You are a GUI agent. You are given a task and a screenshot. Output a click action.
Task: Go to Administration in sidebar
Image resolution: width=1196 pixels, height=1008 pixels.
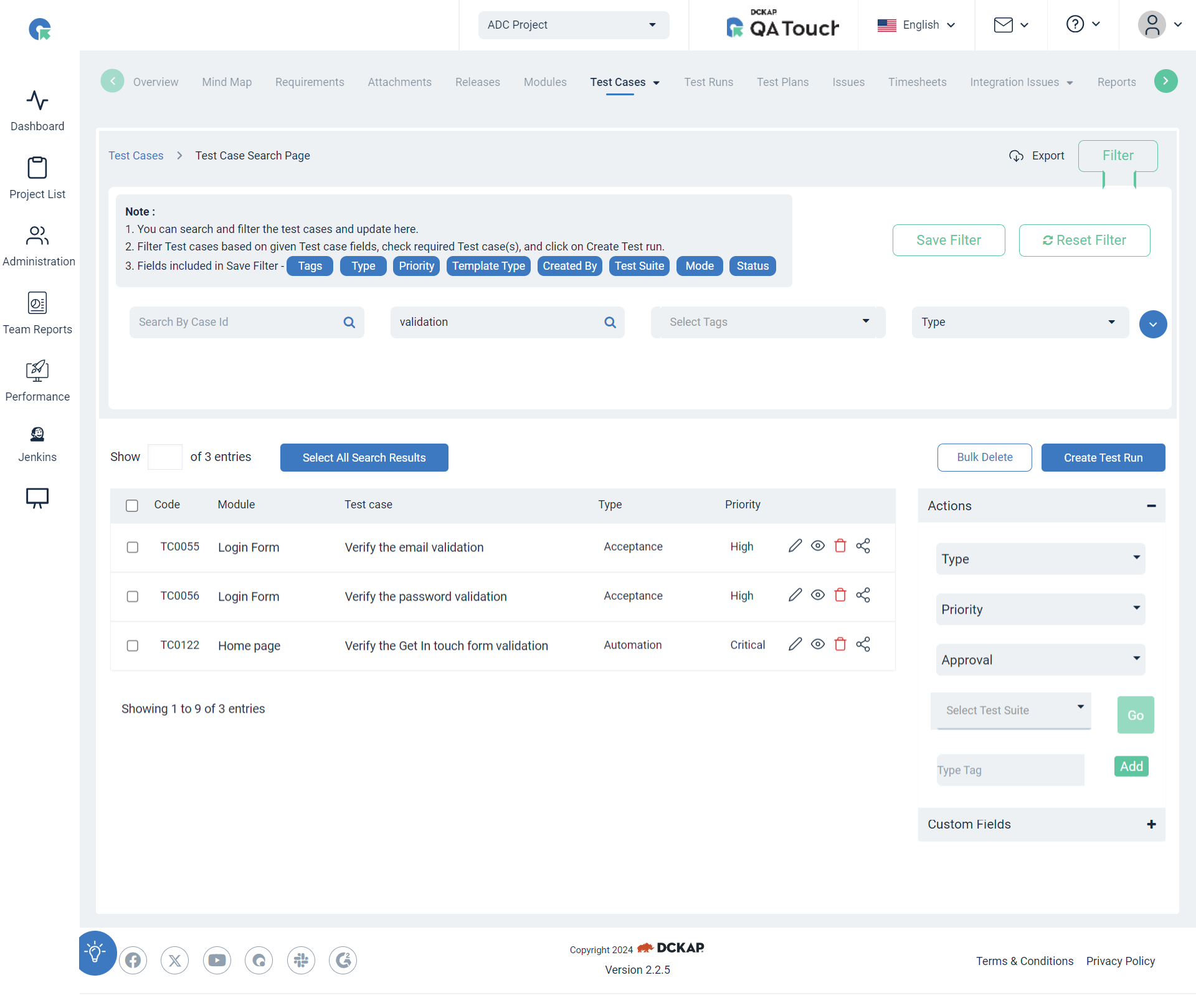click(39, 246)
